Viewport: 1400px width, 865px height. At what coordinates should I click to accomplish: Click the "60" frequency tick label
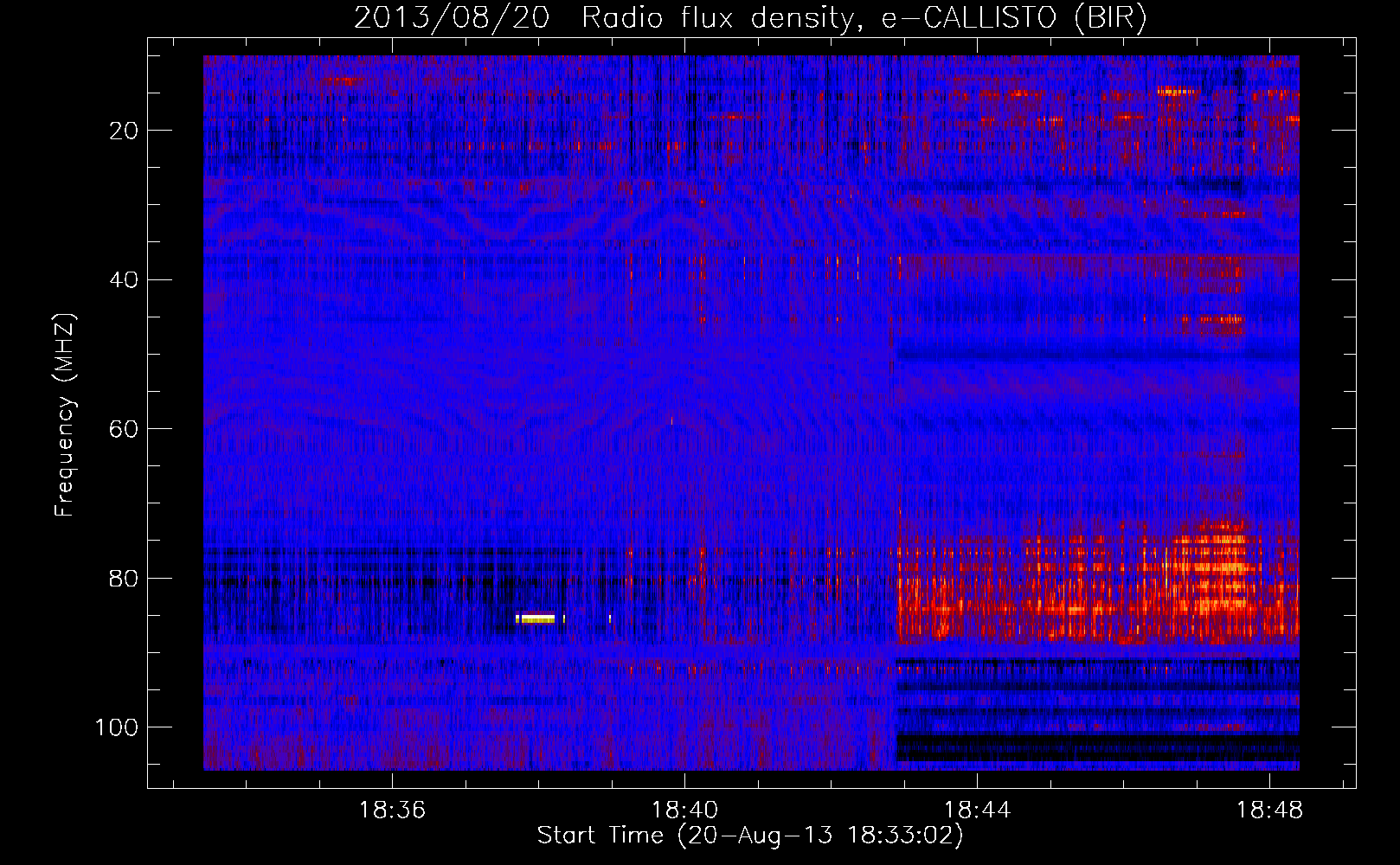tap(124, 429)
